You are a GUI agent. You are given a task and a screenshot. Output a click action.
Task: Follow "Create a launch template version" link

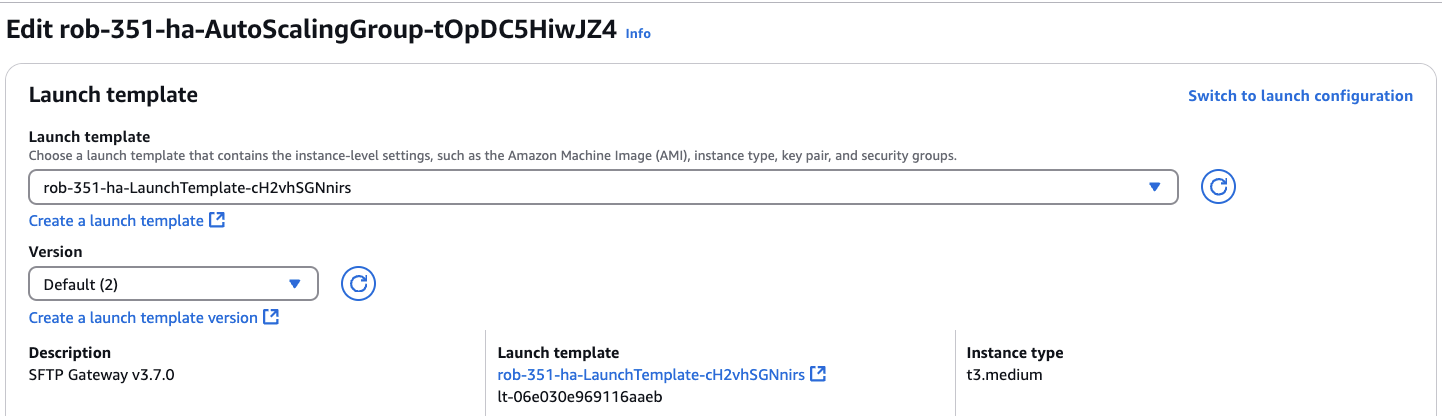(143, 317)
